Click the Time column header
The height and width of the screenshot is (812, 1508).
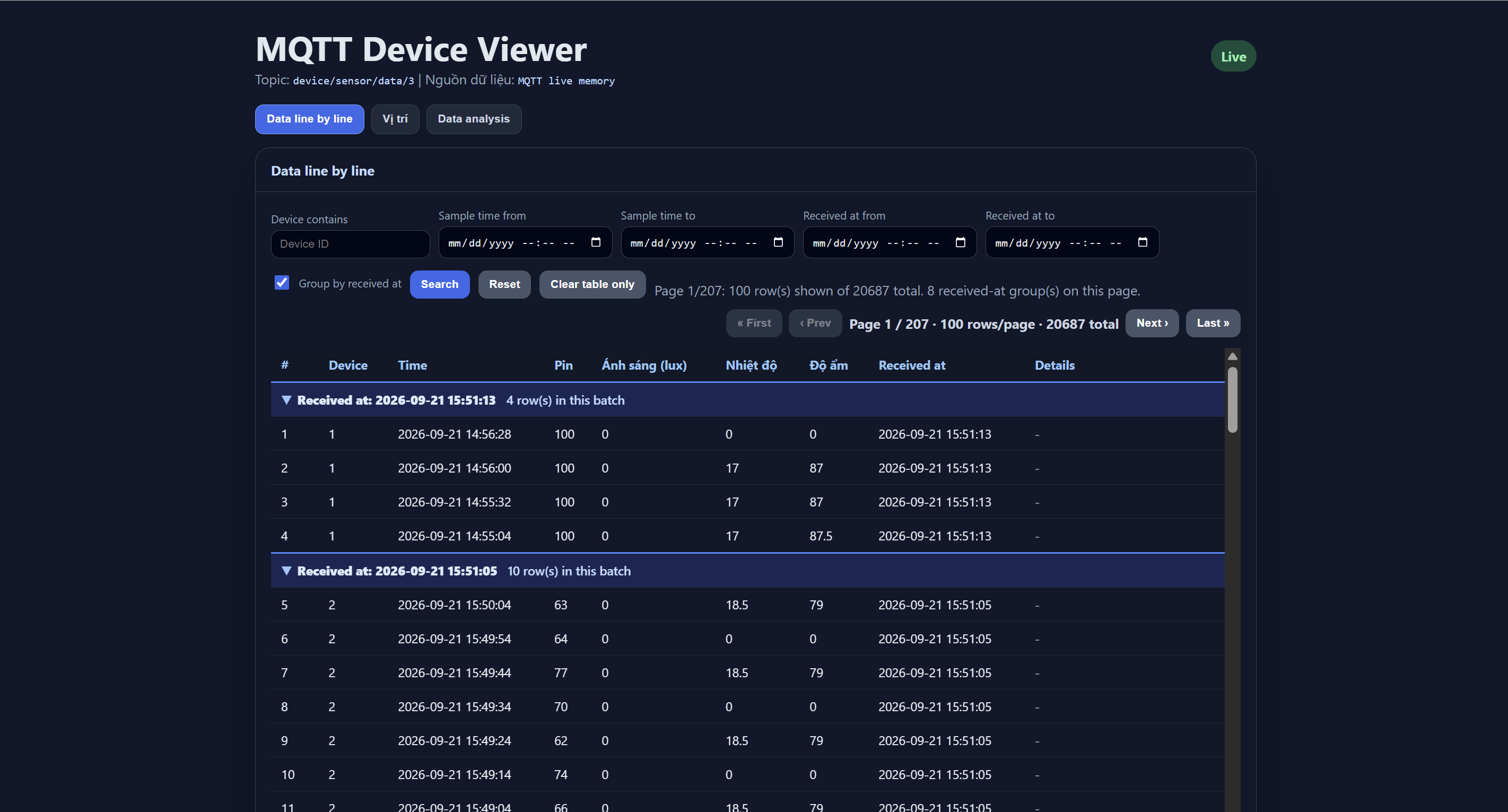tap(413, 366)
